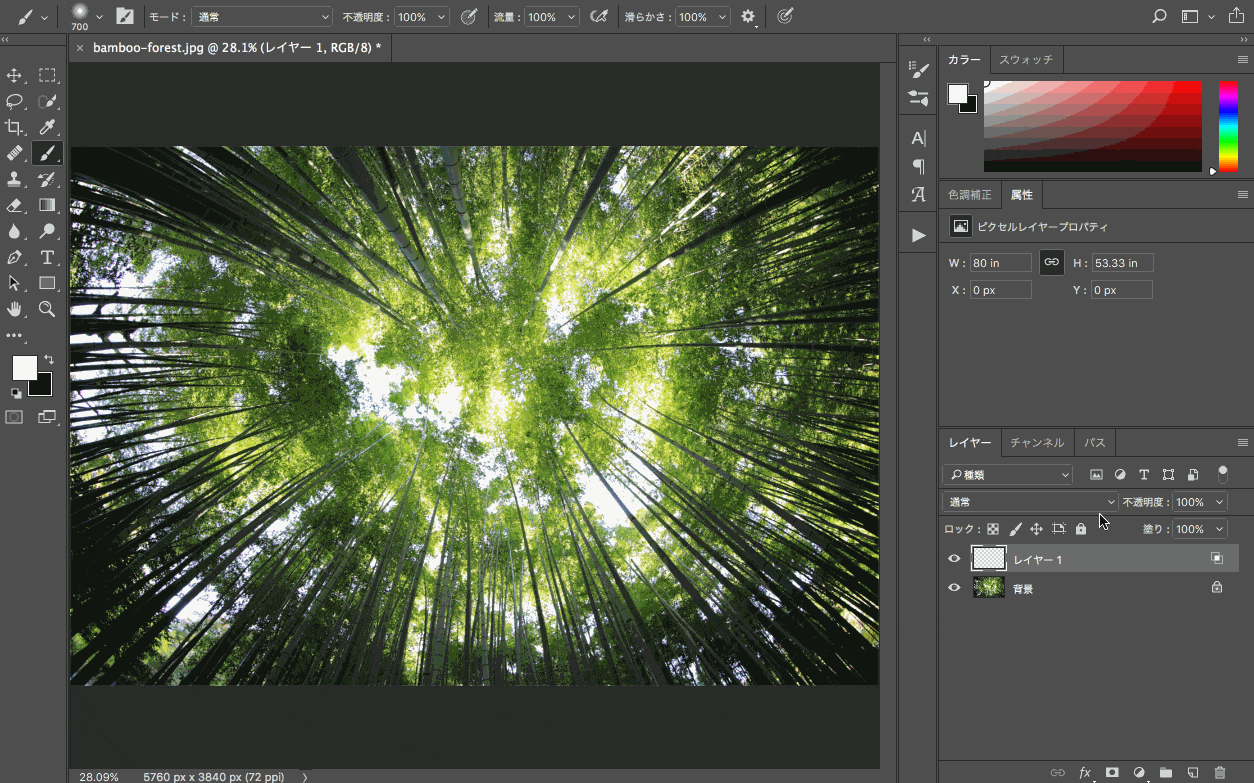Select the Move tool
Viewport: 1254px width, 783px height.
click(15, 75)
